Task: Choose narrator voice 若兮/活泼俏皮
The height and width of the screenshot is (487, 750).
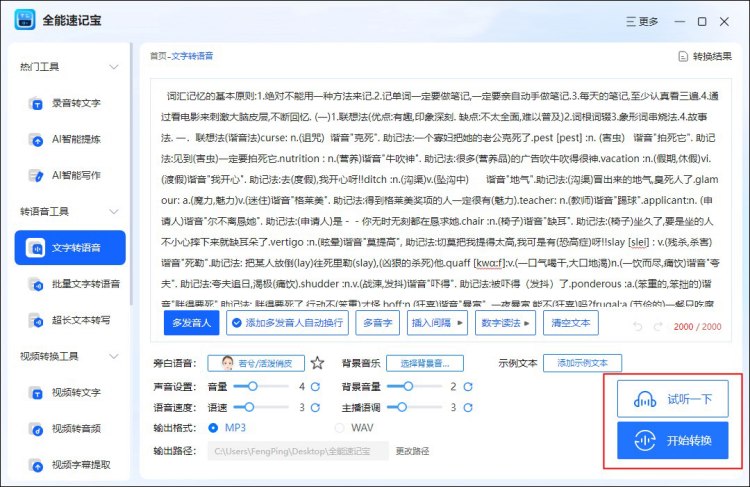Action: [x=256, y=363]
